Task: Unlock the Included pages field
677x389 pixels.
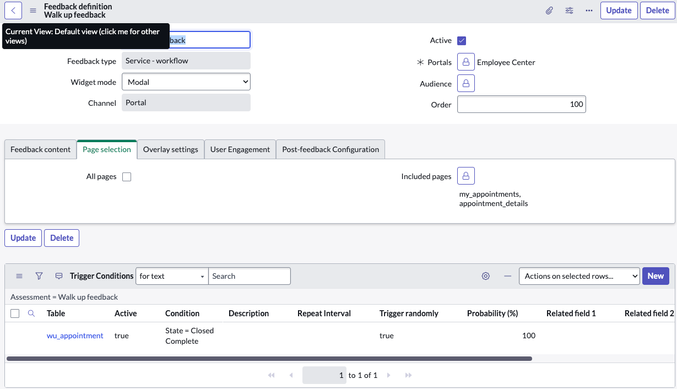Action: tap(466, 176)
